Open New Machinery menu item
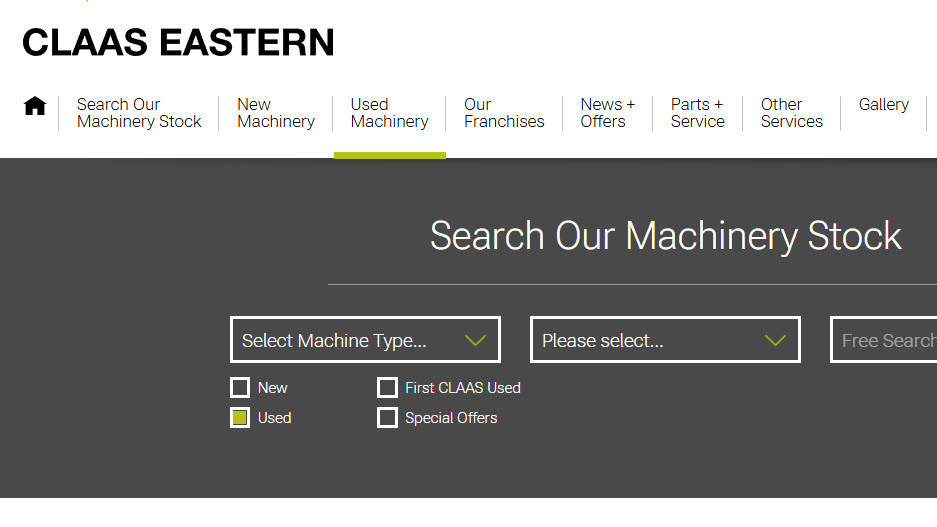This screenshot has height=527, width=937. click(x=275, y=113)
